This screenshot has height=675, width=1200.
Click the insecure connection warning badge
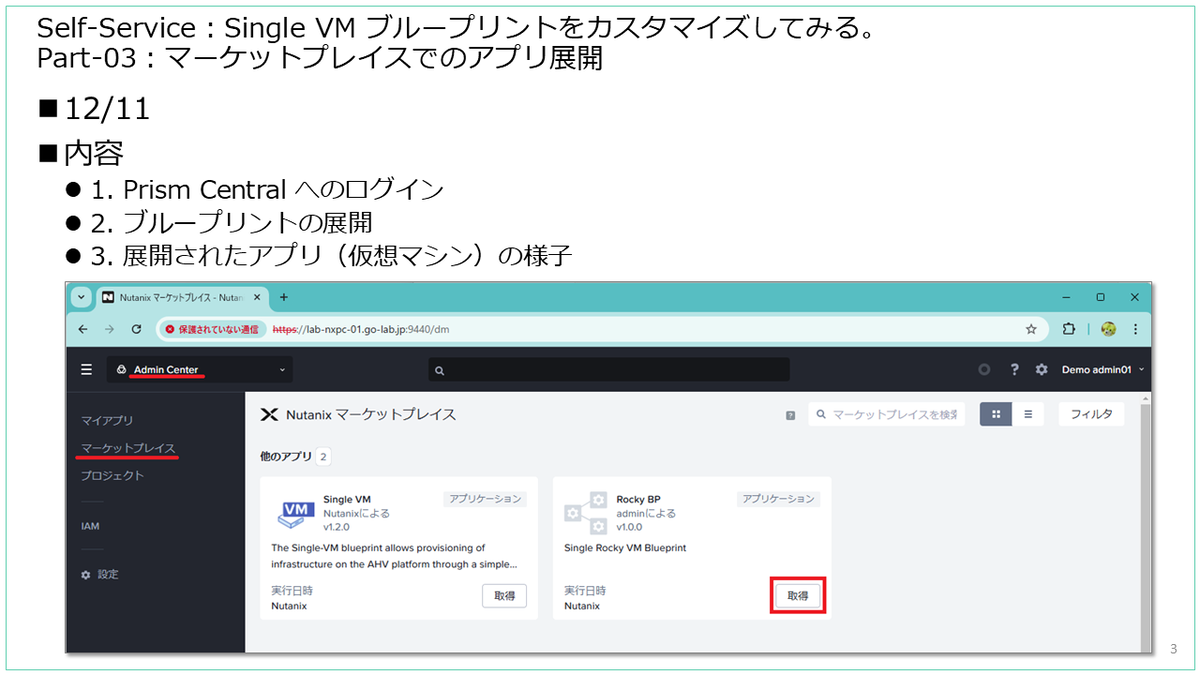tap(211, 328)
